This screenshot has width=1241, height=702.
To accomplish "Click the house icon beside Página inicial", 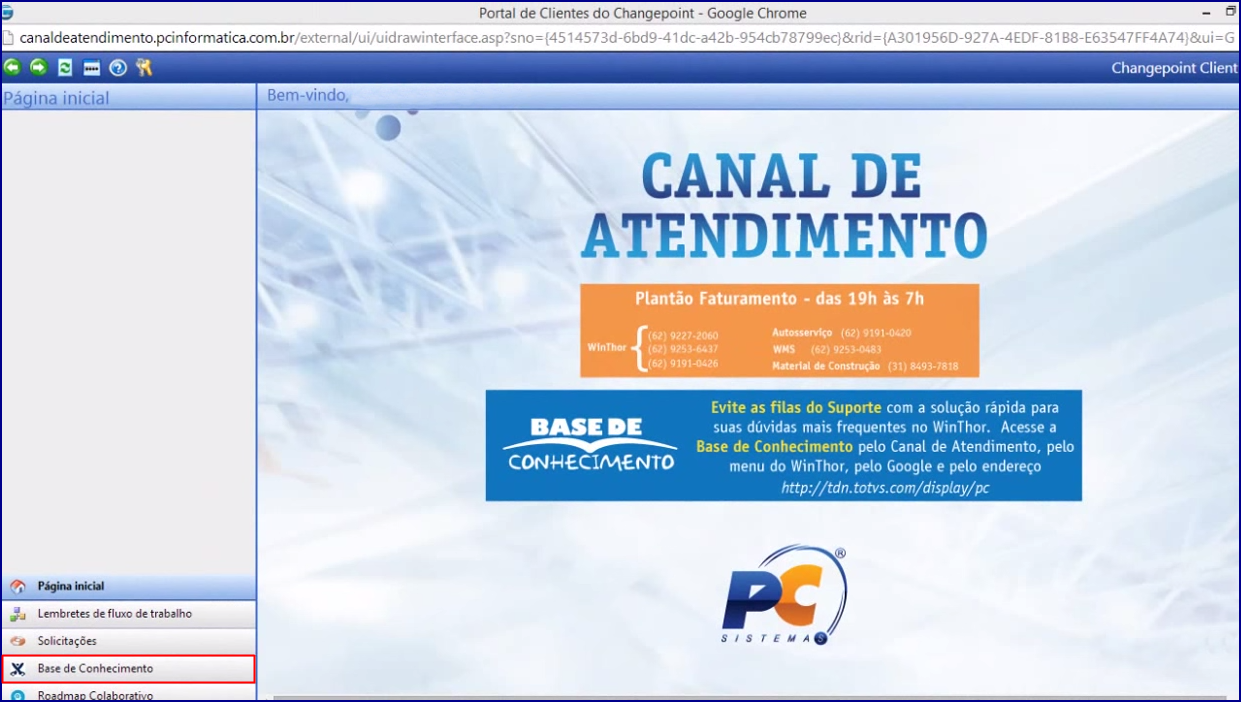I will point(17,587).
